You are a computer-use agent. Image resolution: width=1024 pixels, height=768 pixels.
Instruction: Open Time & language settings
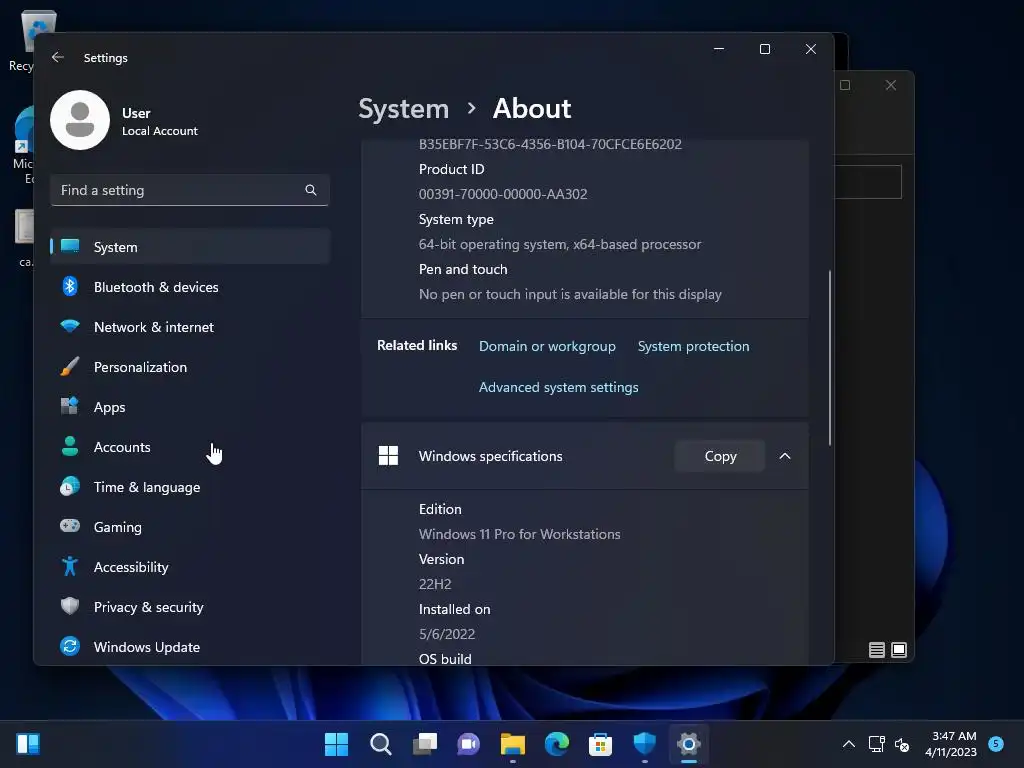[190, 487]
